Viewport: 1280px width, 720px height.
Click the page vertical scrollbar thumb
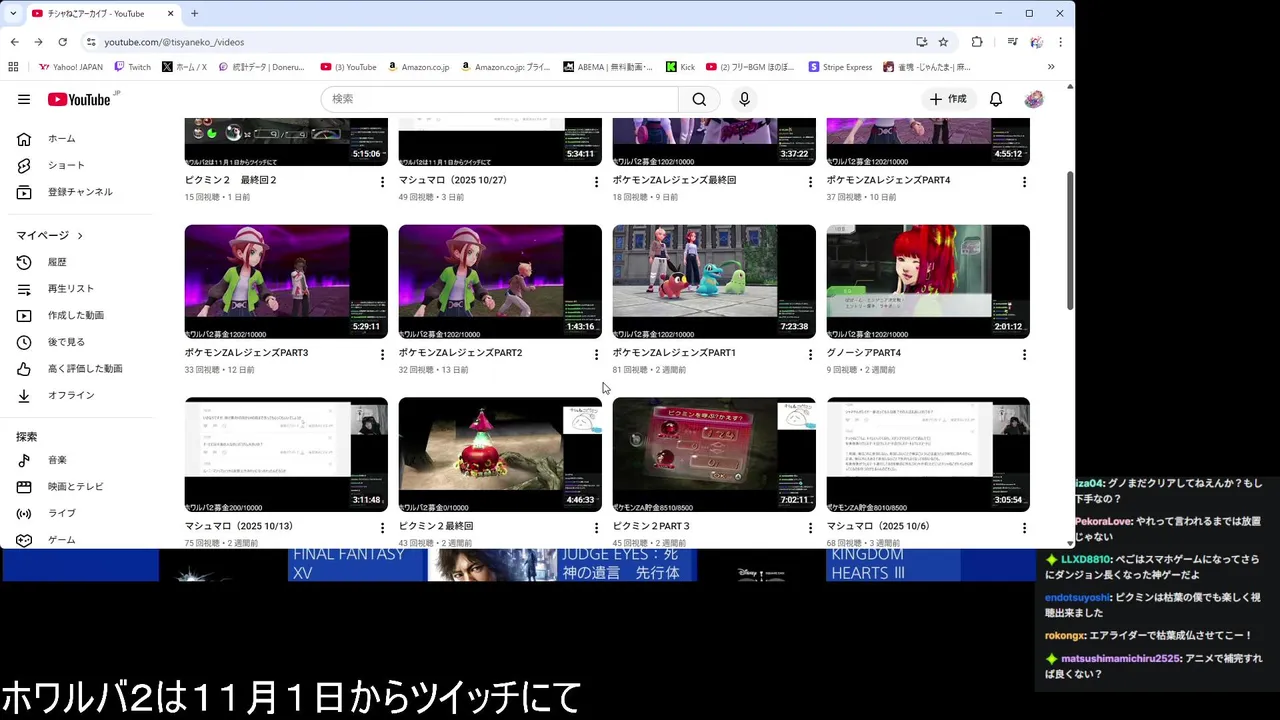[1070, 240]
